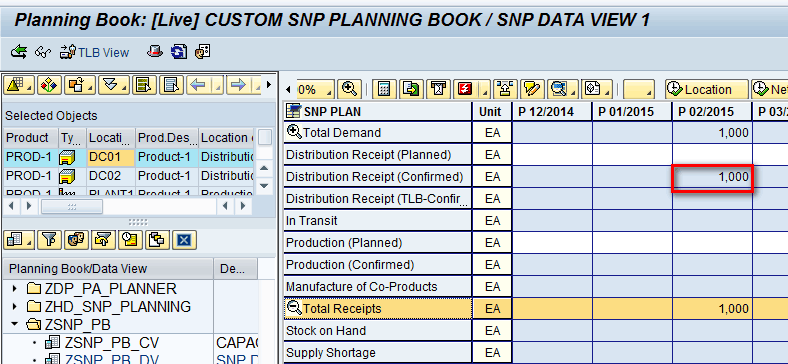The image size is (788, 364).
Task: Click the P 12/2014 column header
Action: pyautogui.click(x=552, y=111)
